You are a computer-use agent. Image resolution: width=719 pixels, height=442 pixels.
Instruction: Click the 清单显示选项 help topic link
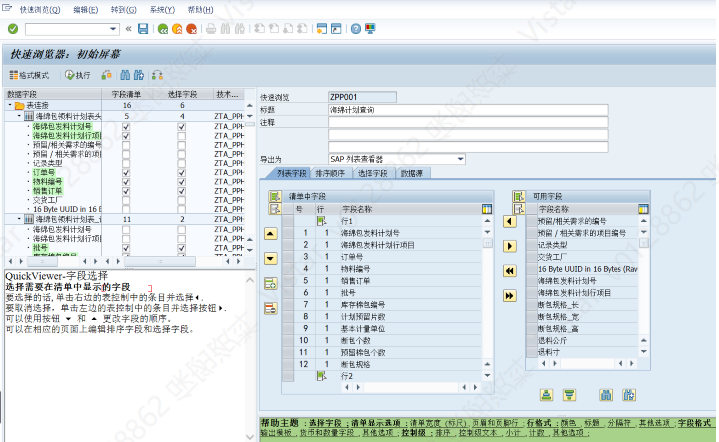pos(376,423)
